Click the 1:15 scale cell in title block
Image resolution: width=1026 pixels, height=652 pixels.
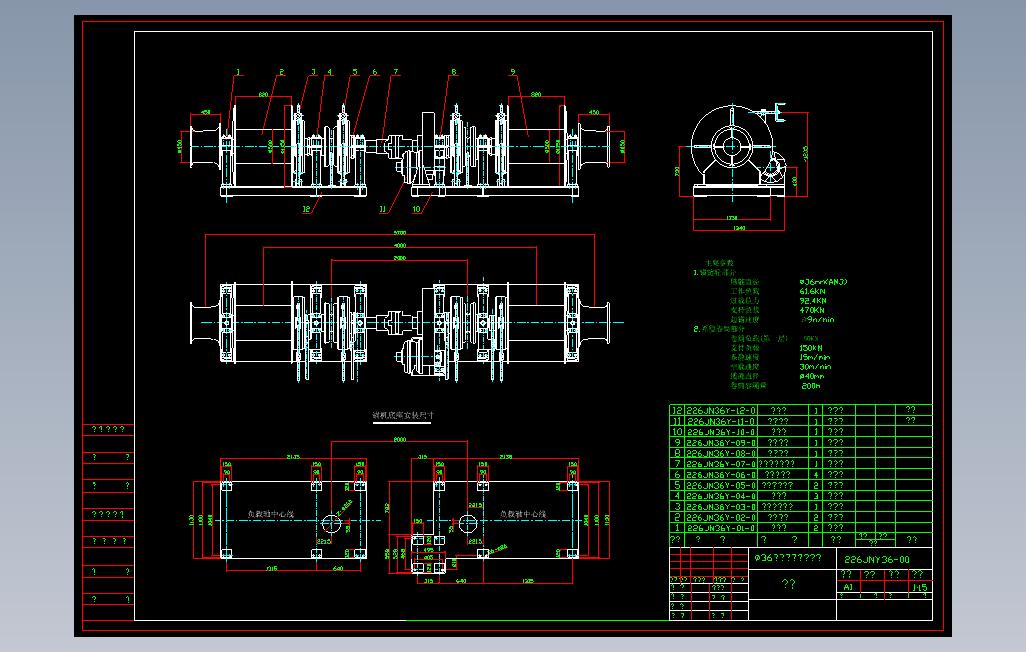[920, 587]
